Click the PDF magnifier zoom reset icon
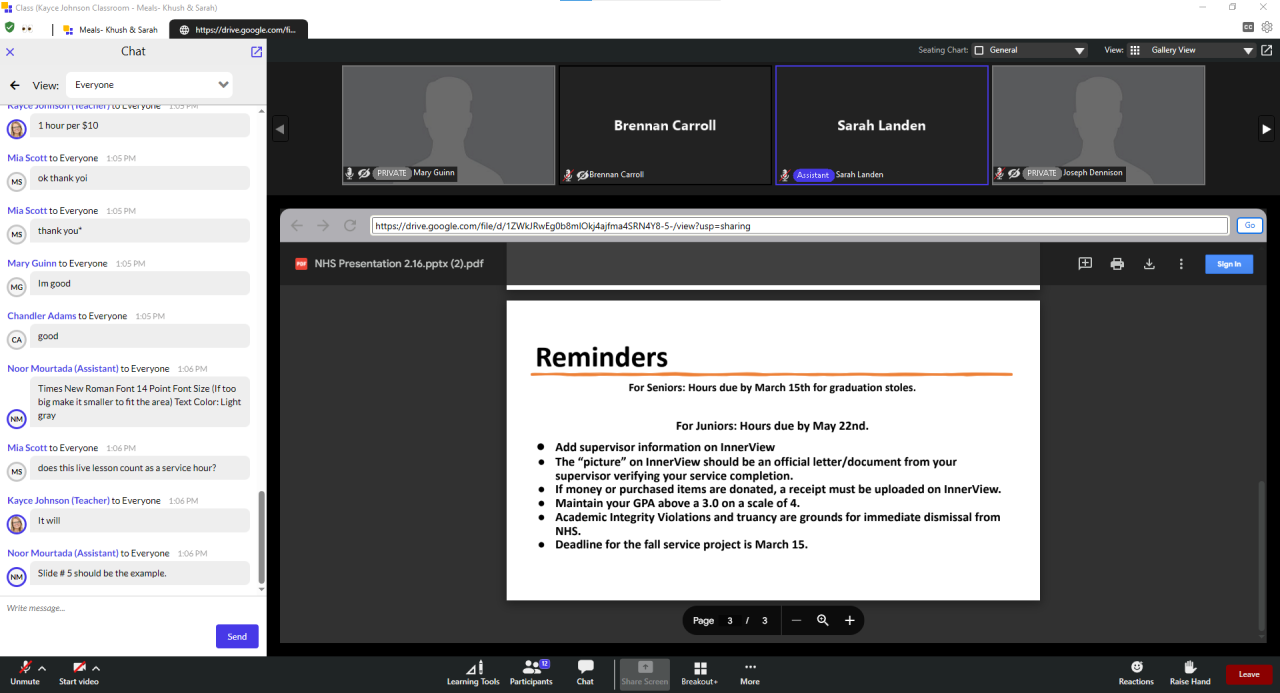The height and width of the screenshot is (693, 1280). click(823, 620)
